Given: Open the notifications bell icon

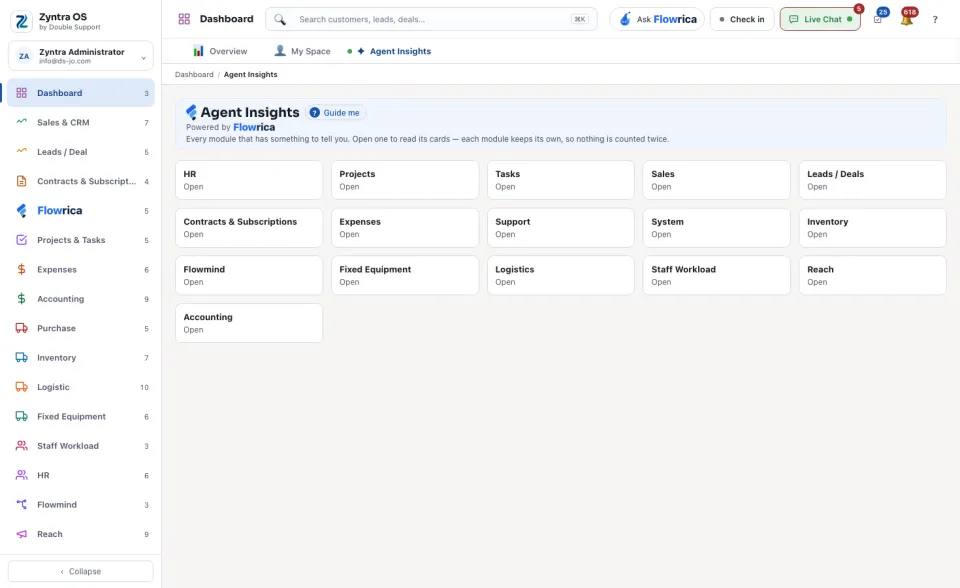Looking at the screenshot, I should pos(907,19).
